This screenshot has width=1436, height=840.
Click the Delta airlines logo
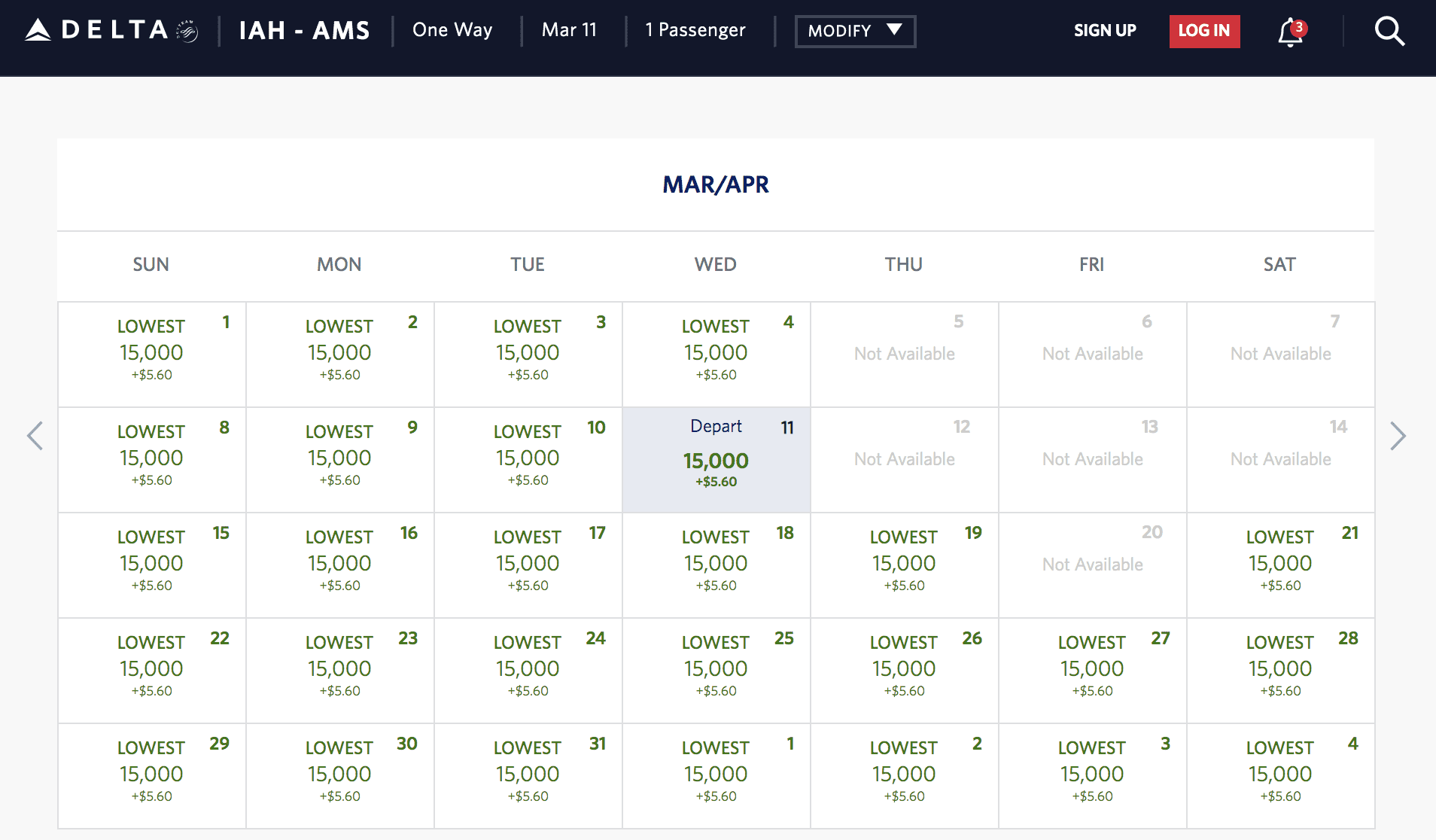pos(102,30)
